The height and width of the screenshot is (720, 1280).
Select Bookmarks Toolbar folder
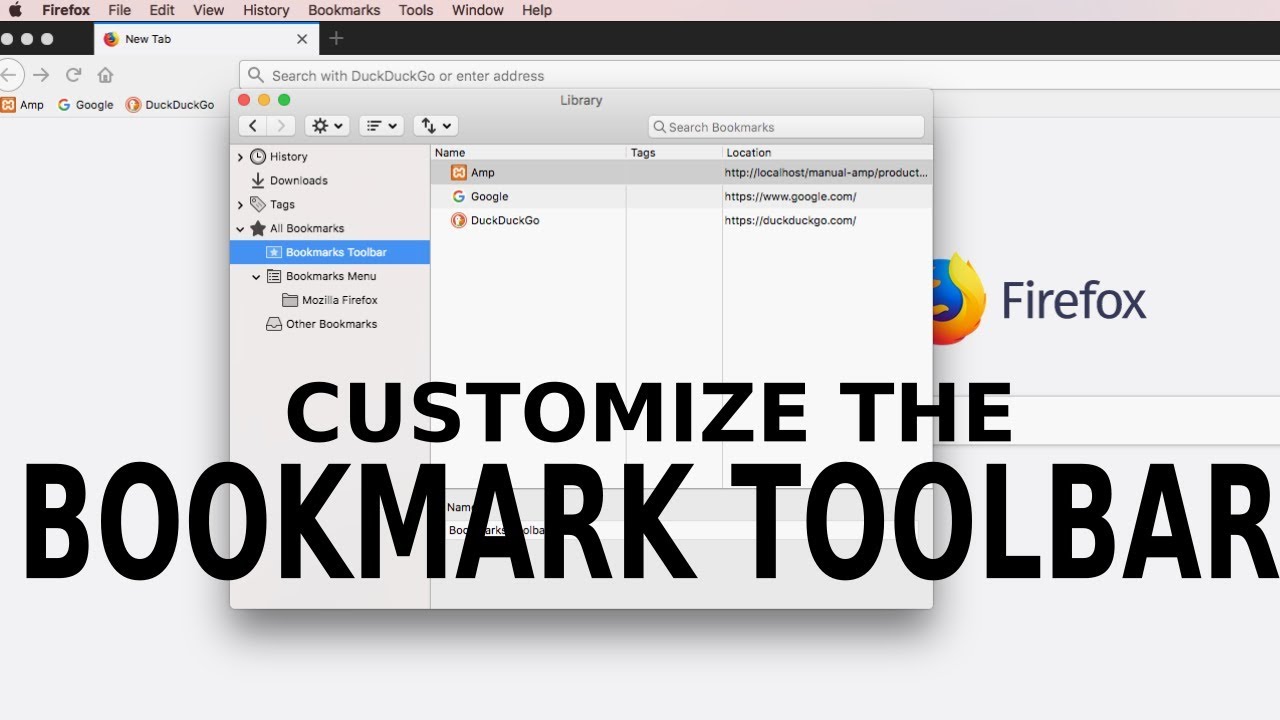(330, 252)
